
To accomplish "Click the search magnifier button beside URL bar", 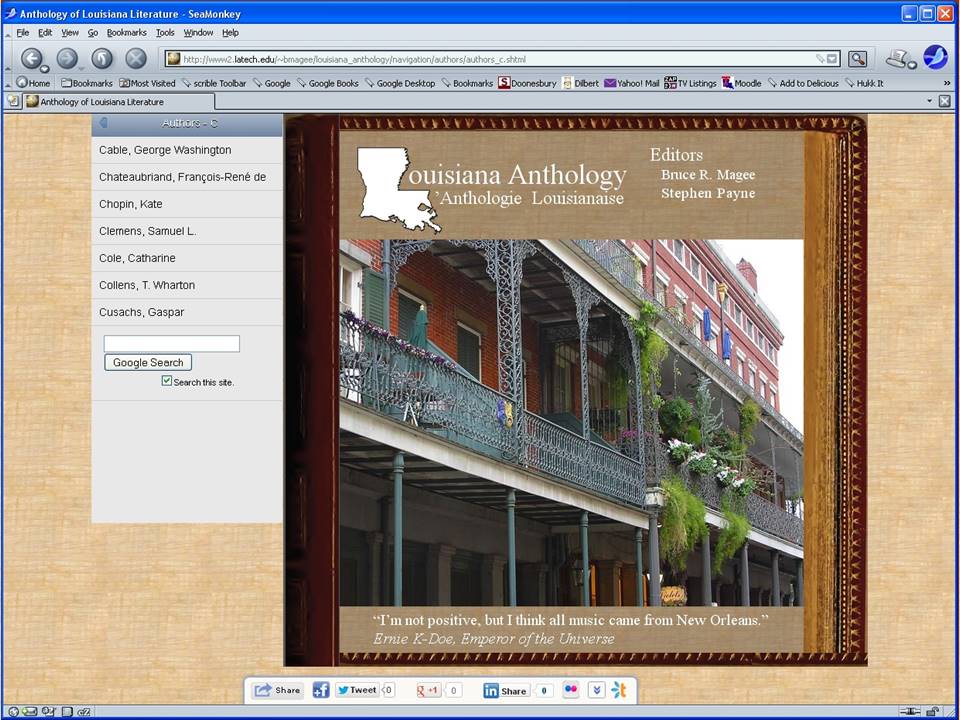I will coord(857,59).
